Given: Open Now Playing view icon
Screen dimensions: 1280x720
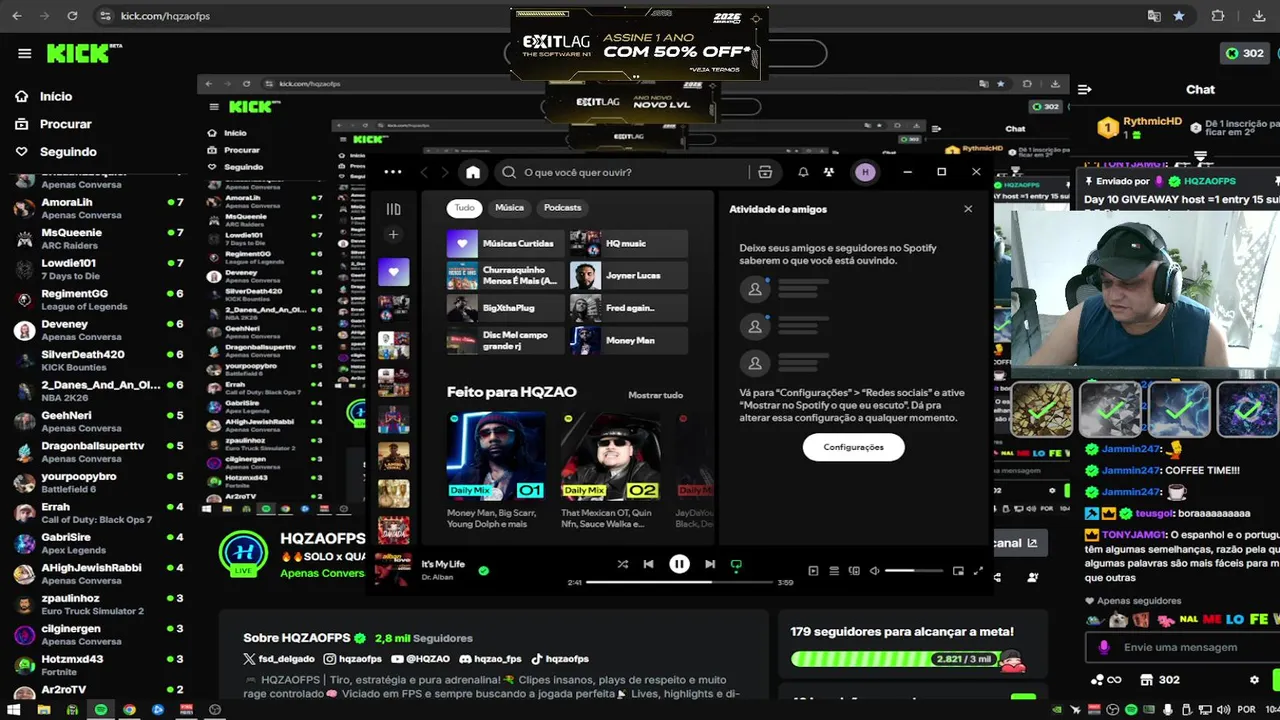Looking at the screenshot, I should click(813, 571).
